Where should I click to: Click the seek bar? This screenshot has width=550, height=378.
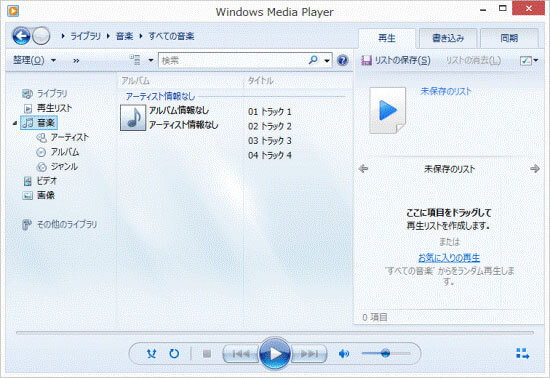(x=275, y=332)
